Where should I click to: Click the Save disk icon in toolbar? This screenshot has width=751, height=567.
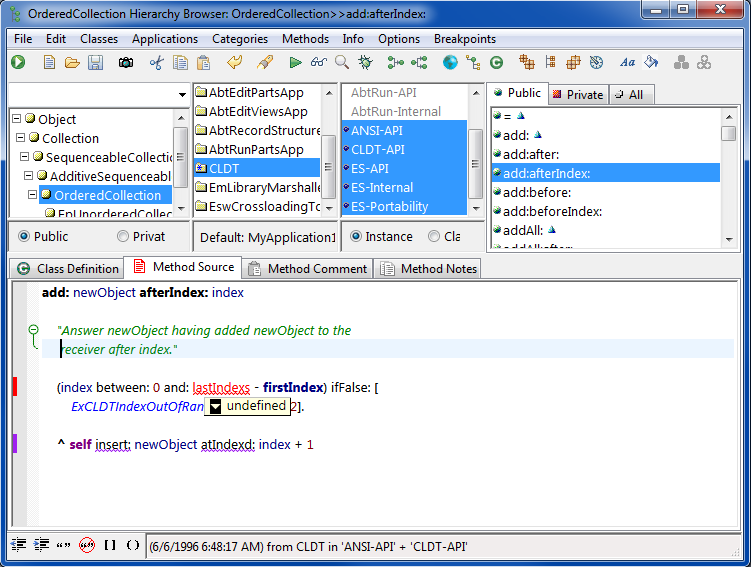(96, 62)
